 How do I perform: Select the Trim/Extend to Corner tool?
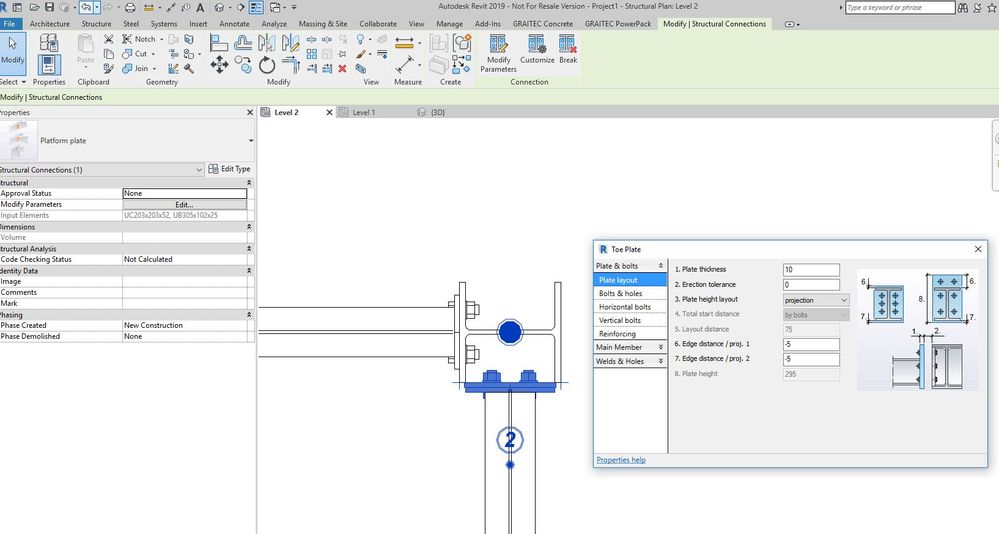click(291, 64)
